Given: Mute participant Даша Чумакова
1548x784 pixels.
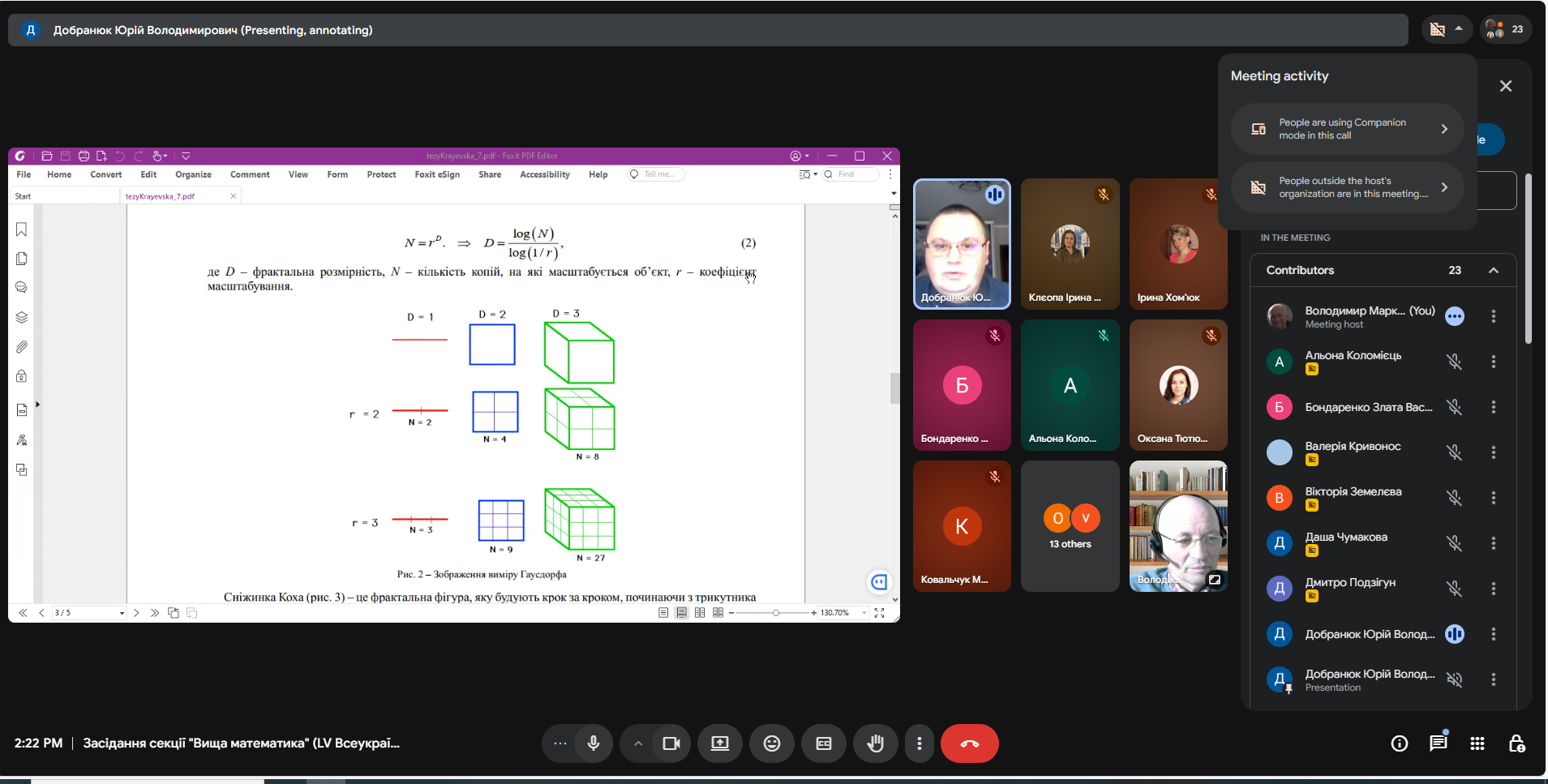Looking at the screenshot, I should click(1454, 543).
